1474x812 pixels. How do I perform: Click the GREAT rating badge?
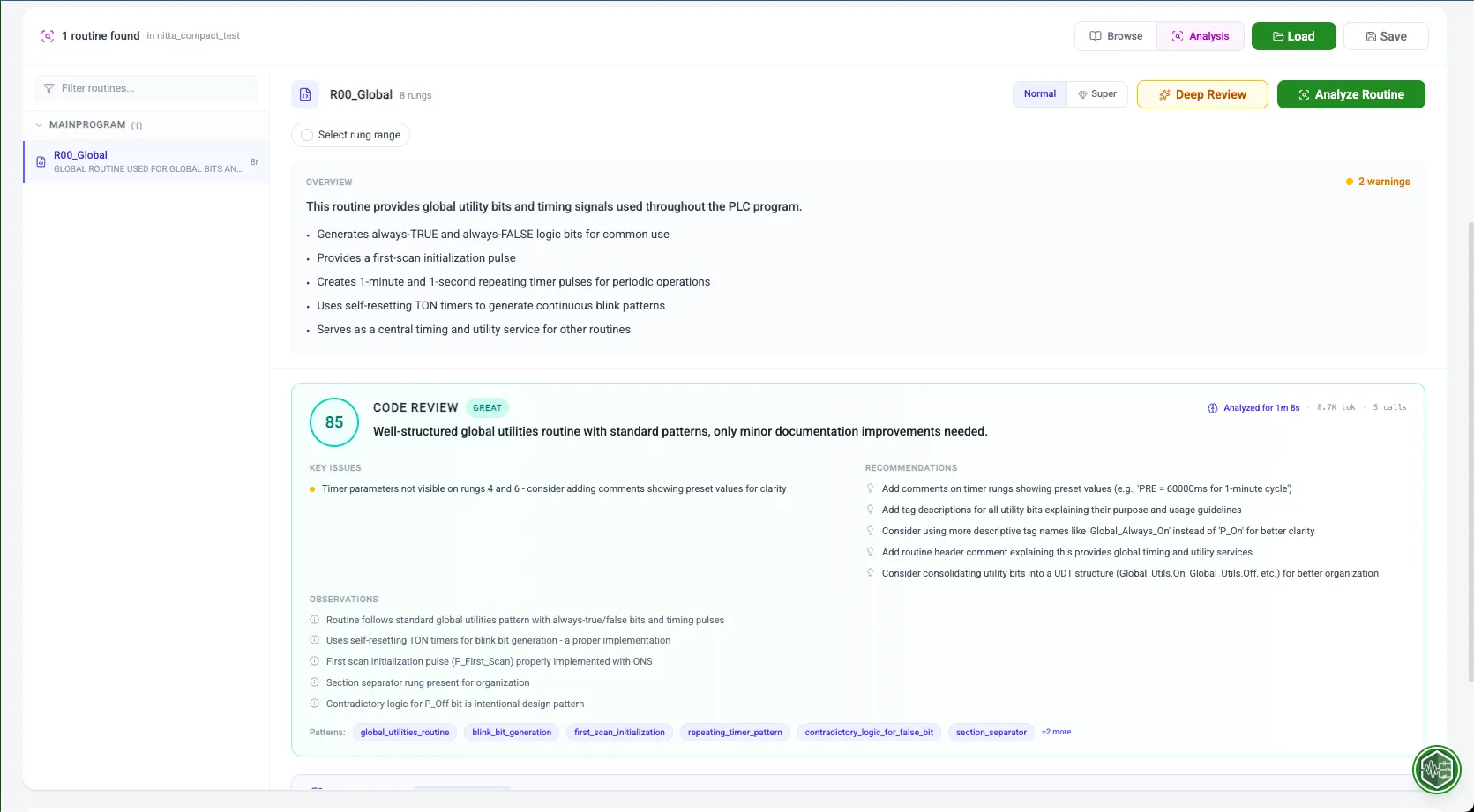tap(487, 407)
